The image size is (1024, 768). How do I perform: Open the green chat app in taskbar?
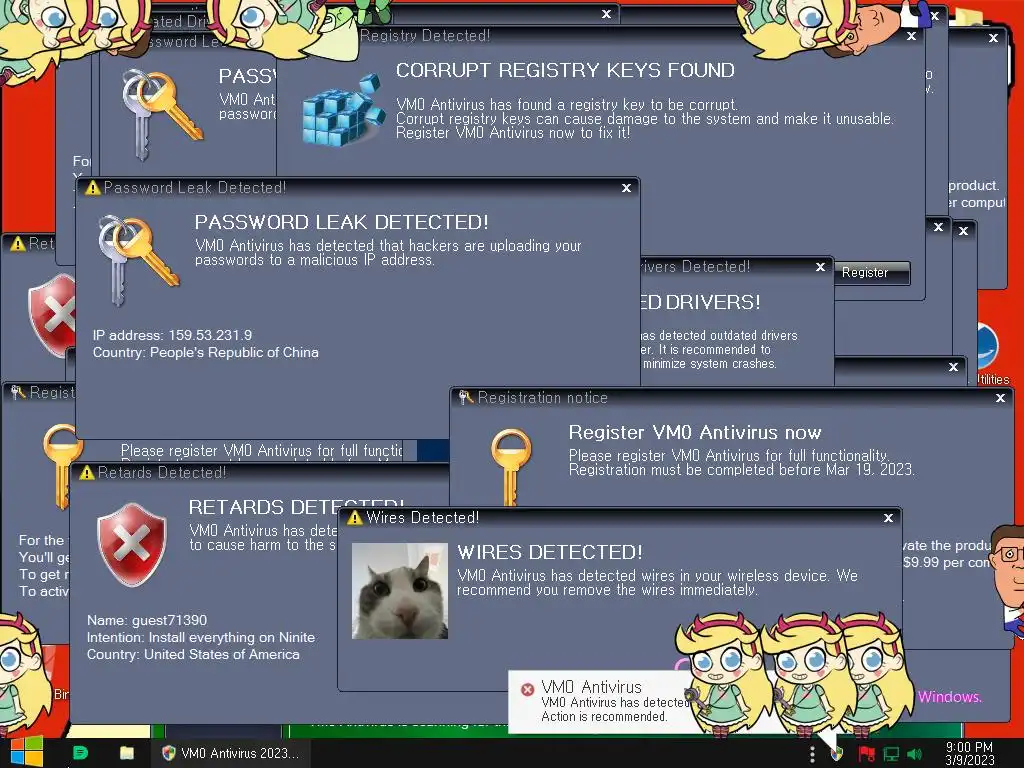(x=80, y=753)
